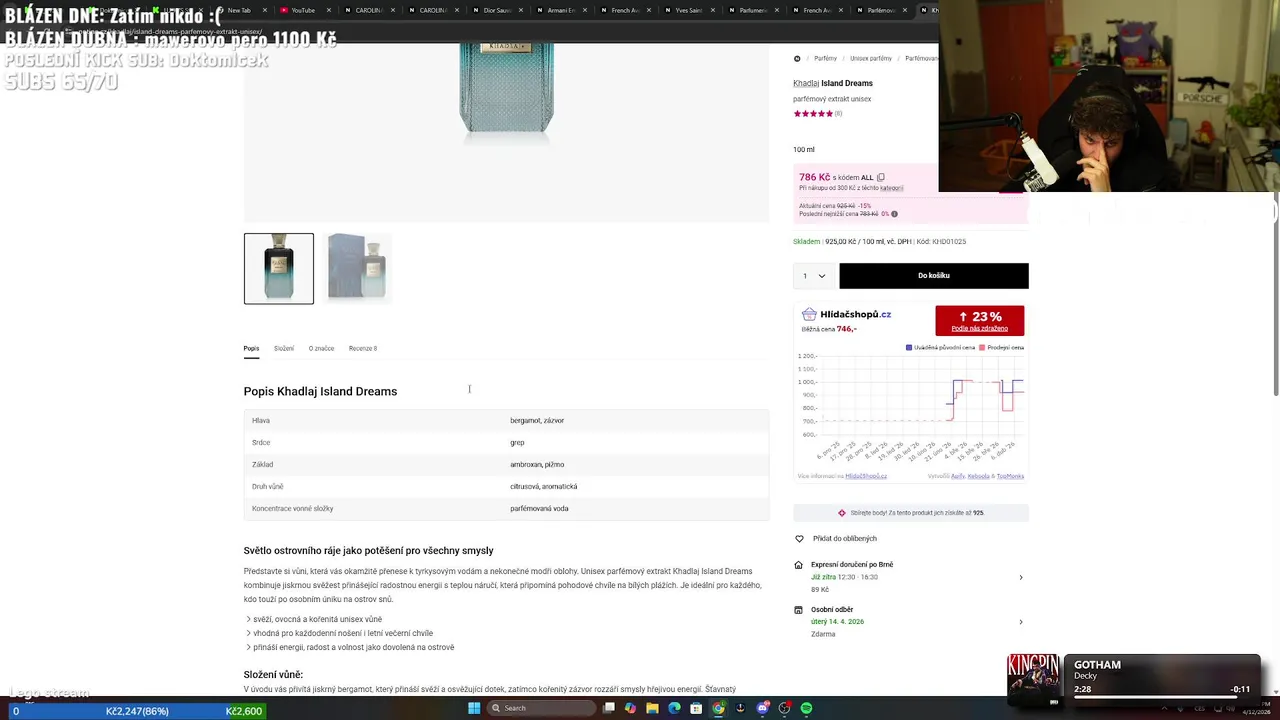Click the 'parfémovaná voda' cell
The height and width of the screenshot is (720, 1280).
[x=539, y=509]
